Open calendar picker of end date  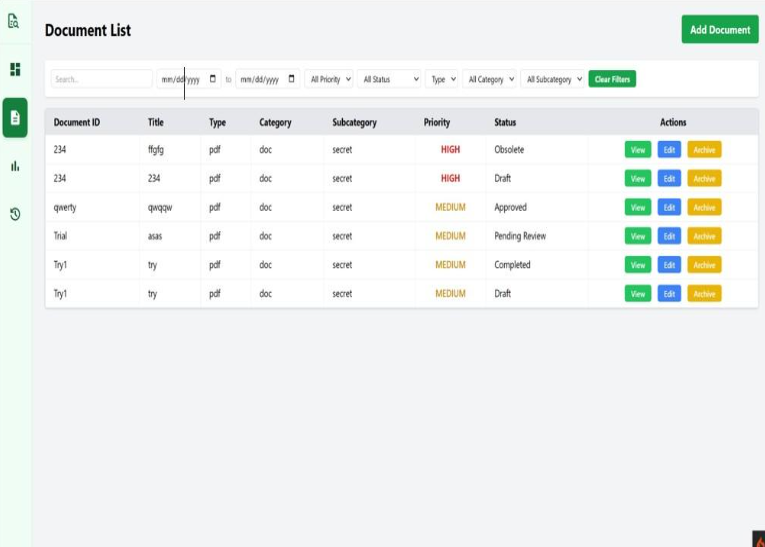pyautogui.click(x=291, y=79)
